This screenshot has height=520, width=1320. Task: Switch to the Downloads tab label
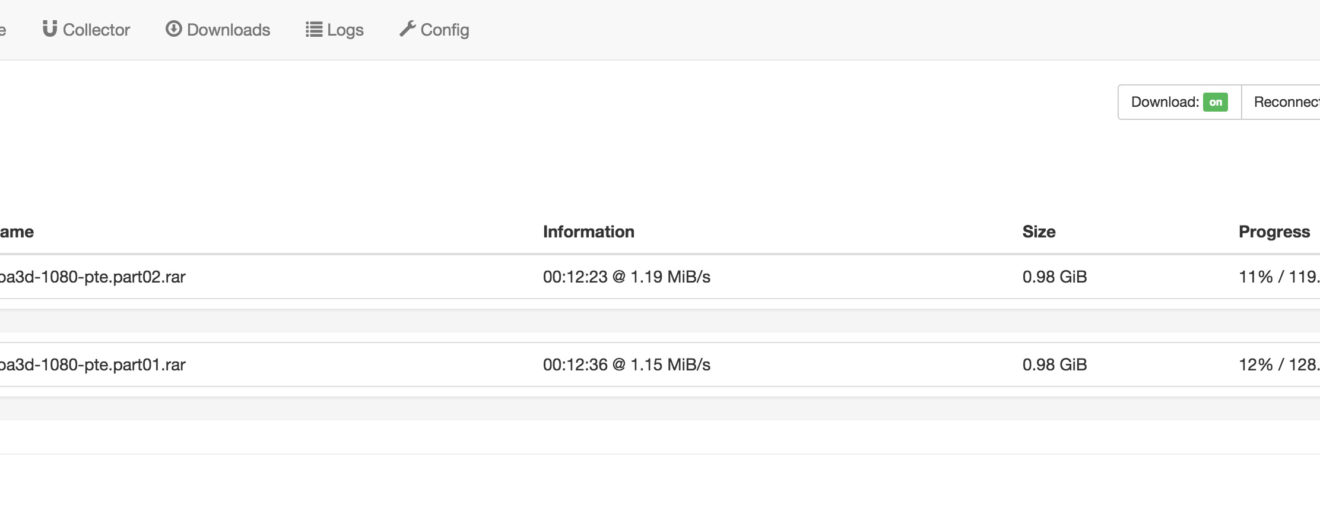coord(228,30)
